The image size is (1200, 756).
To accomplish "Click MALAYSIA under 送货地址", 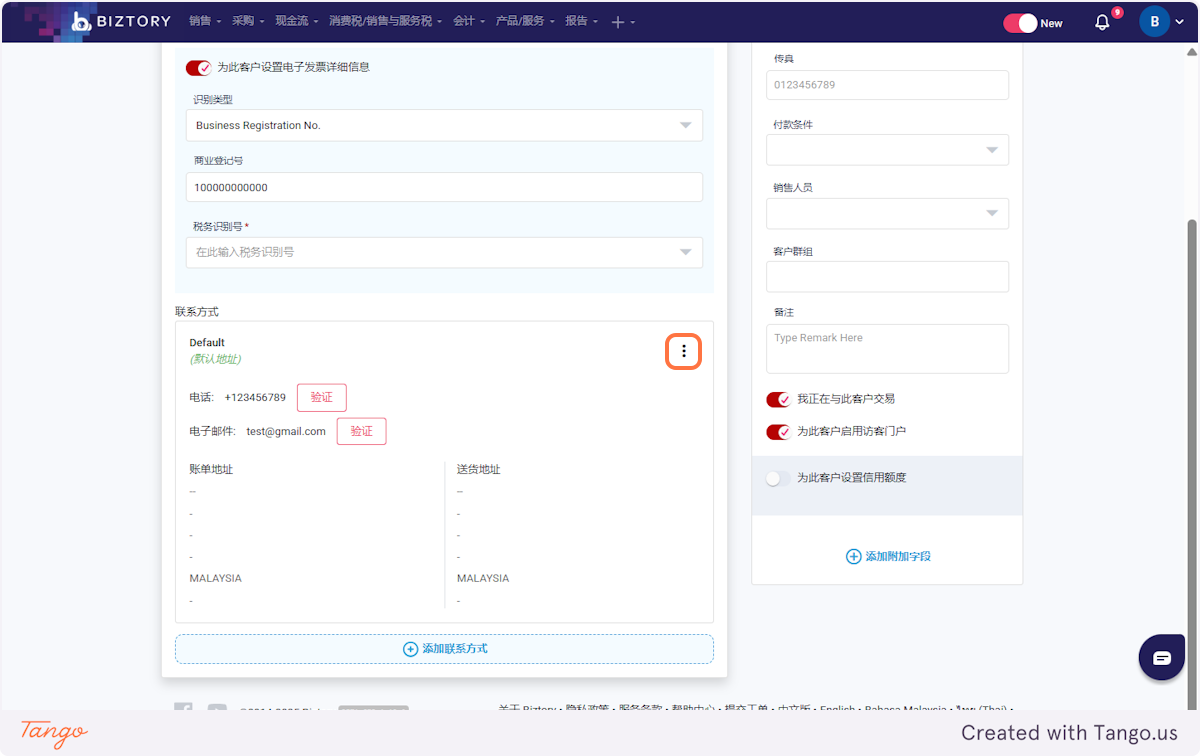I will pyautogui.click(x=483, y=578).
